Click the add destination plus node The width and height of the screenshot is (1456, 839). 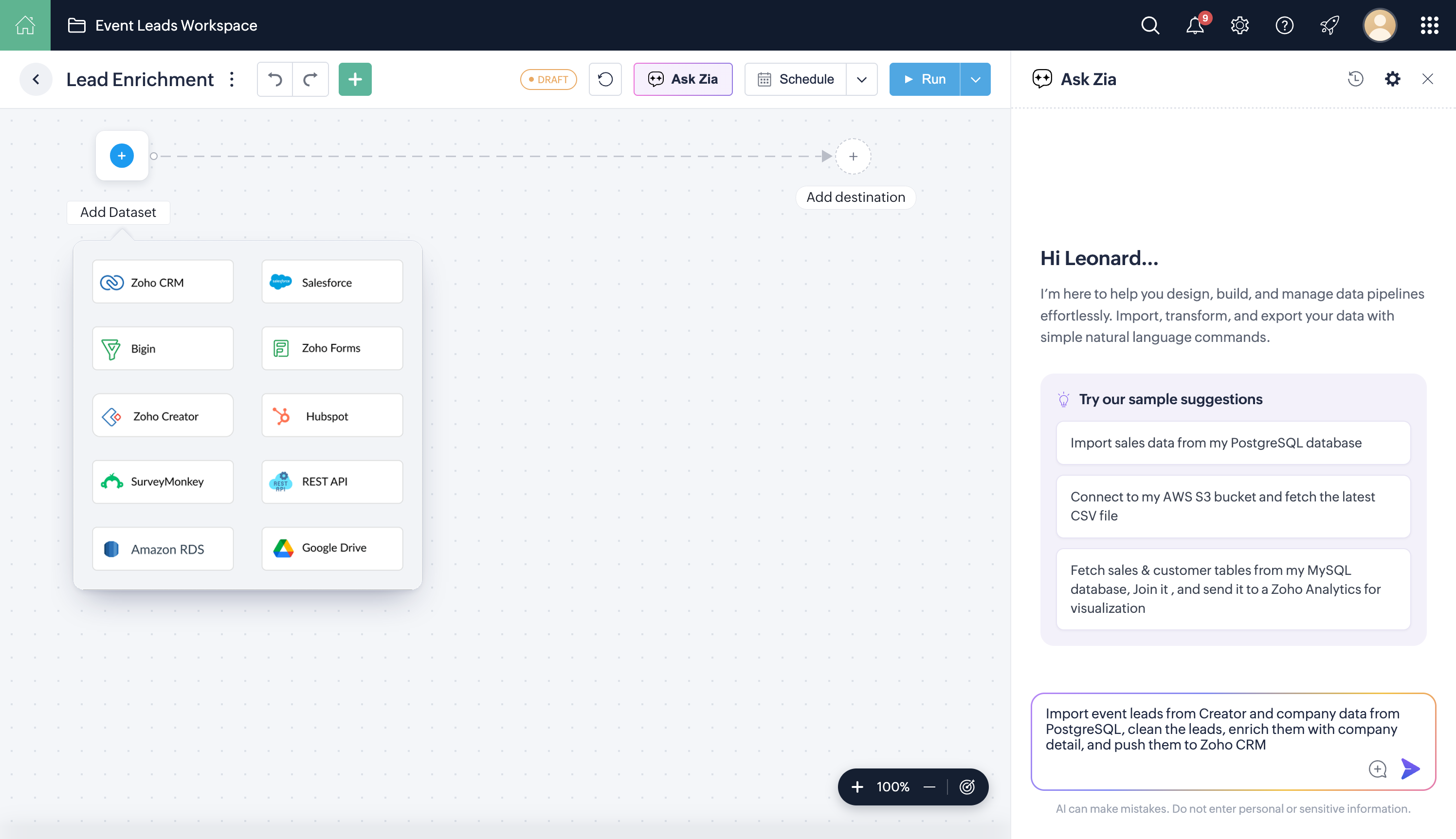[853, 156]
